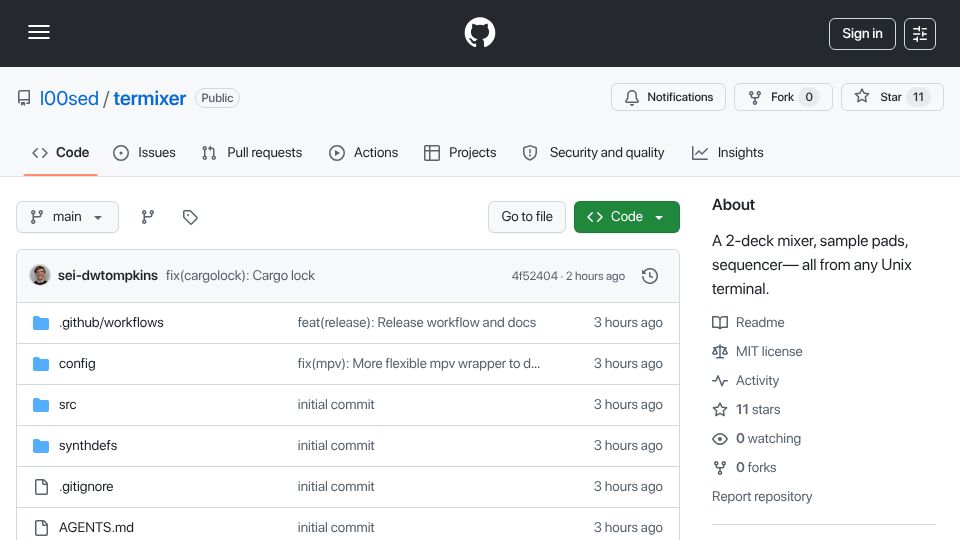Open the main branch selector dropdown
Image resolution: width=960 pixels, height=540 pixels.
[x=67, y=217]
